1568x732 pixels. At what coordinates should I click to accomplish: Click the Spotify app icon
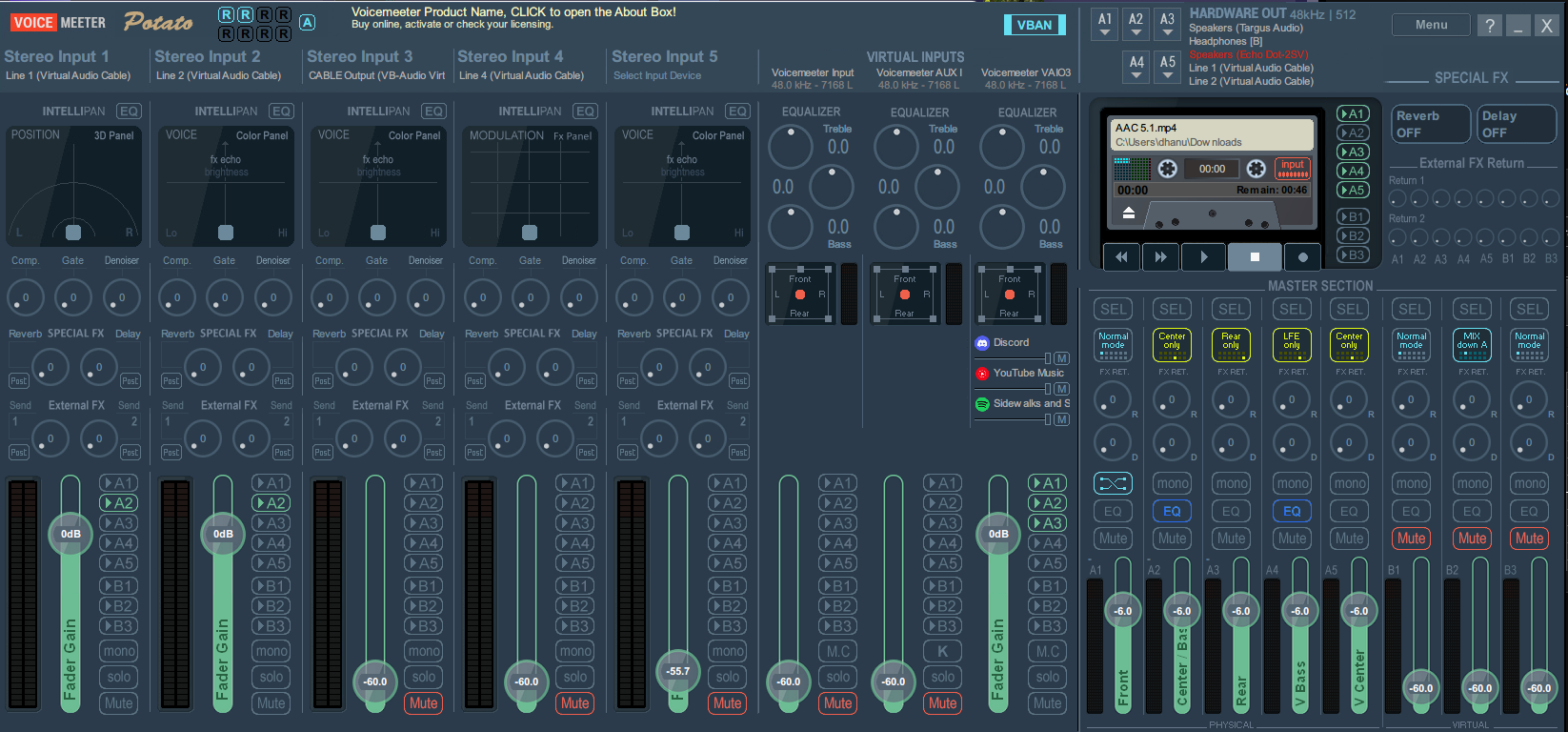[x=982, y=404]
